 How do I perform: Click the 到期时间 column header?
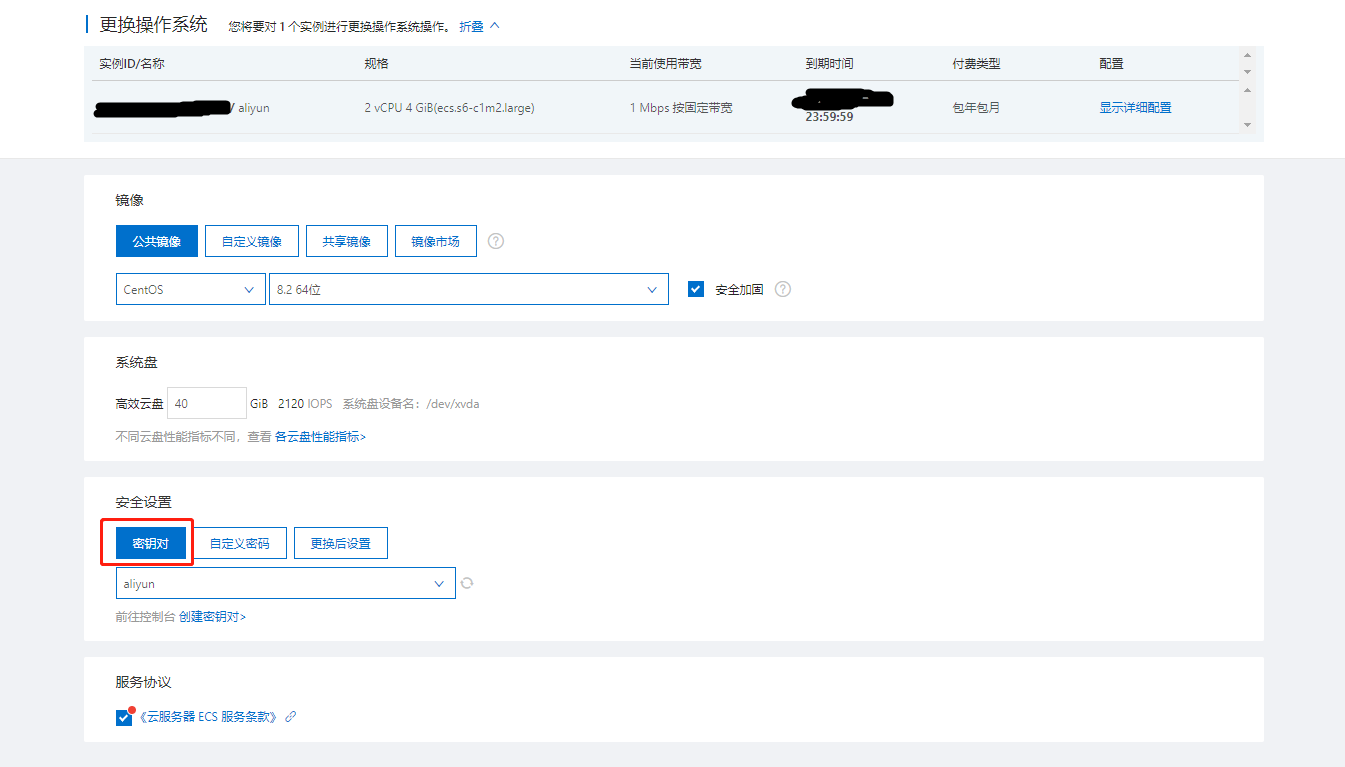pyautogui.click(x=829, y=63)
